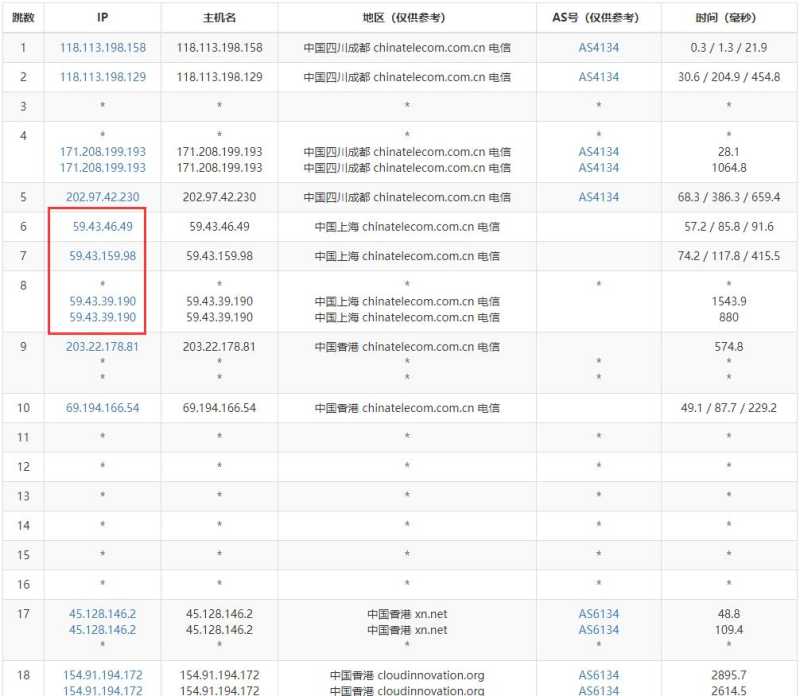Open the IP link 118.113.198.158 on hop 1

[102, 47]
